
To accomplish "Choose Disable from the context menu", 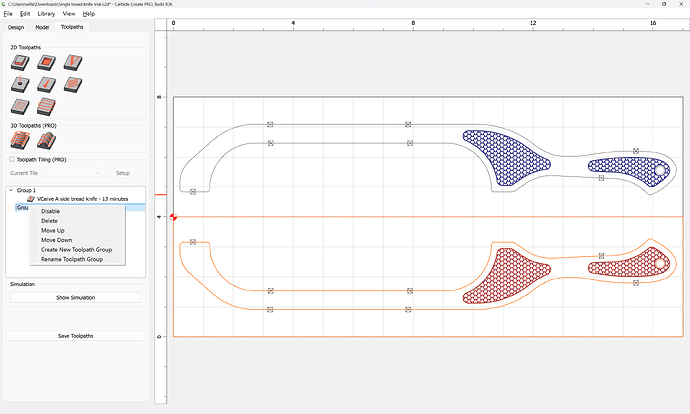I will [x=50, y=211].
